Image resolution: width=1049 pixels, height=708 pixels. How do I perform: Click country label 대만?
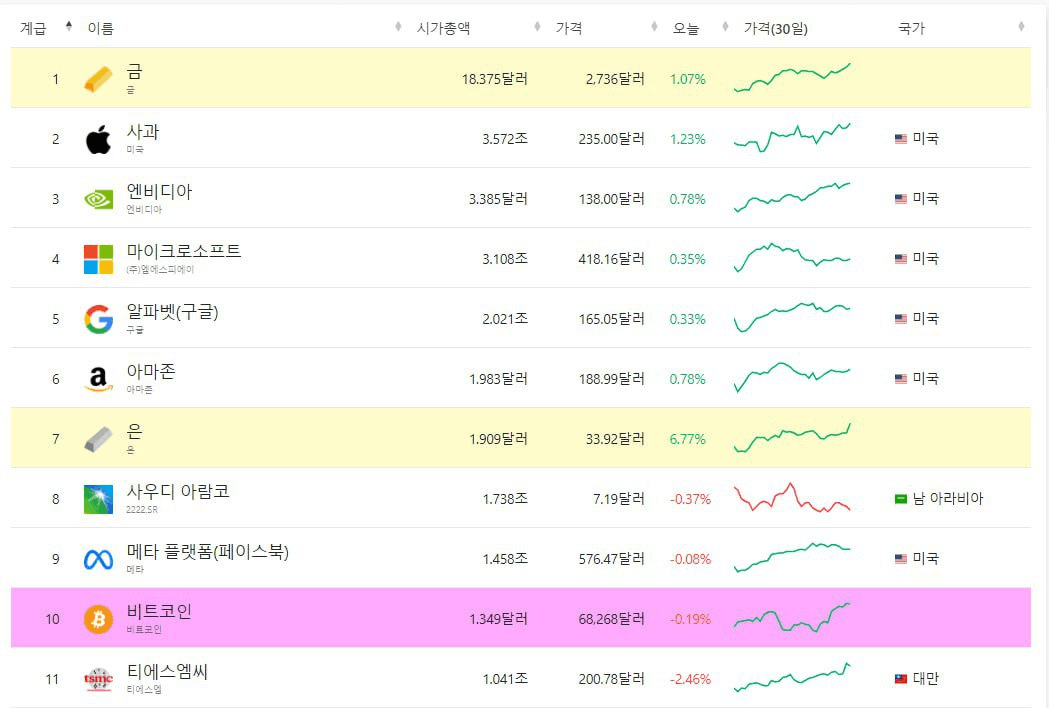pos(926,679)
